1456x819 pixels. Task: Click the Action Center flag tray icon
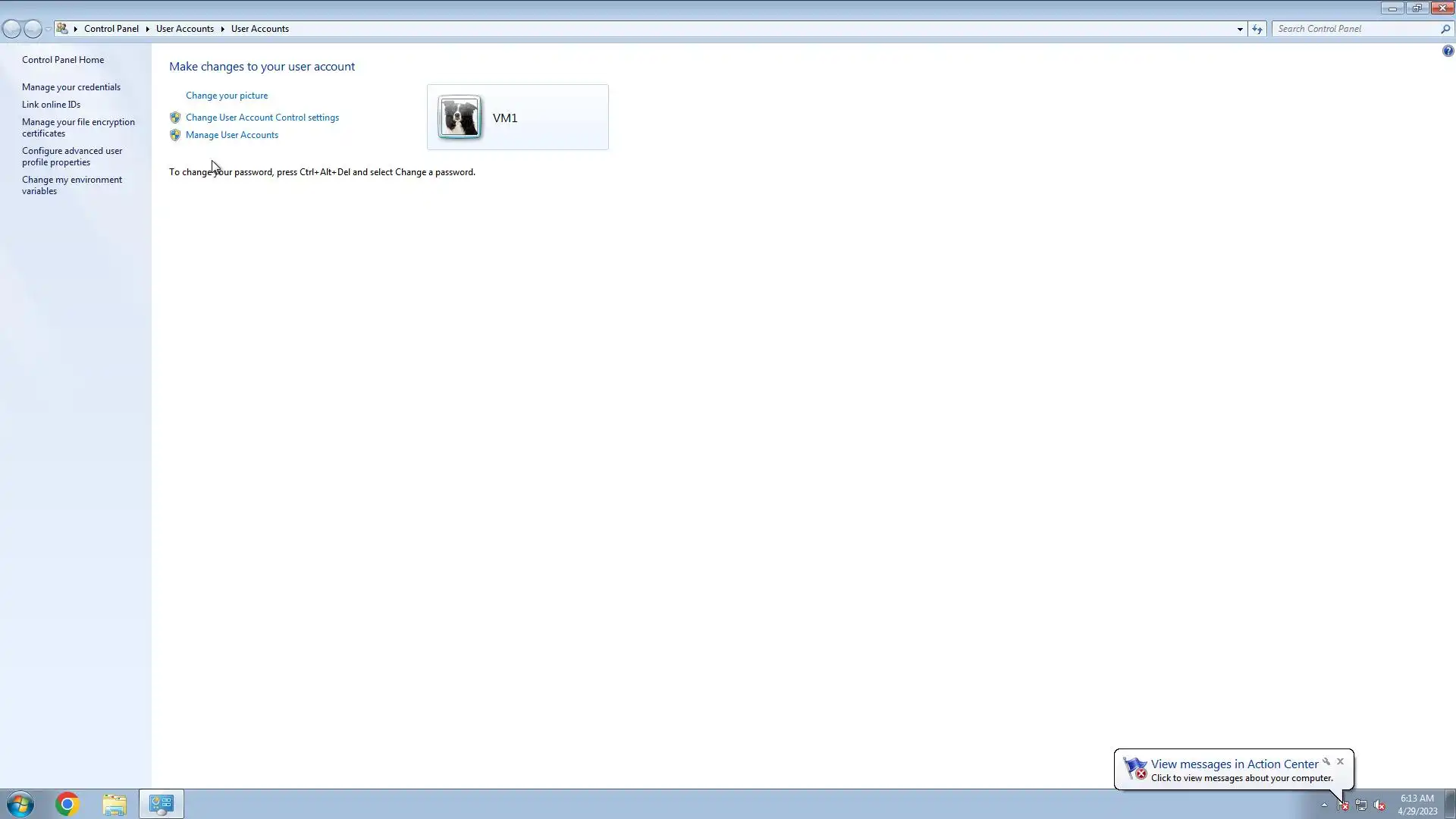point(1342,805)
